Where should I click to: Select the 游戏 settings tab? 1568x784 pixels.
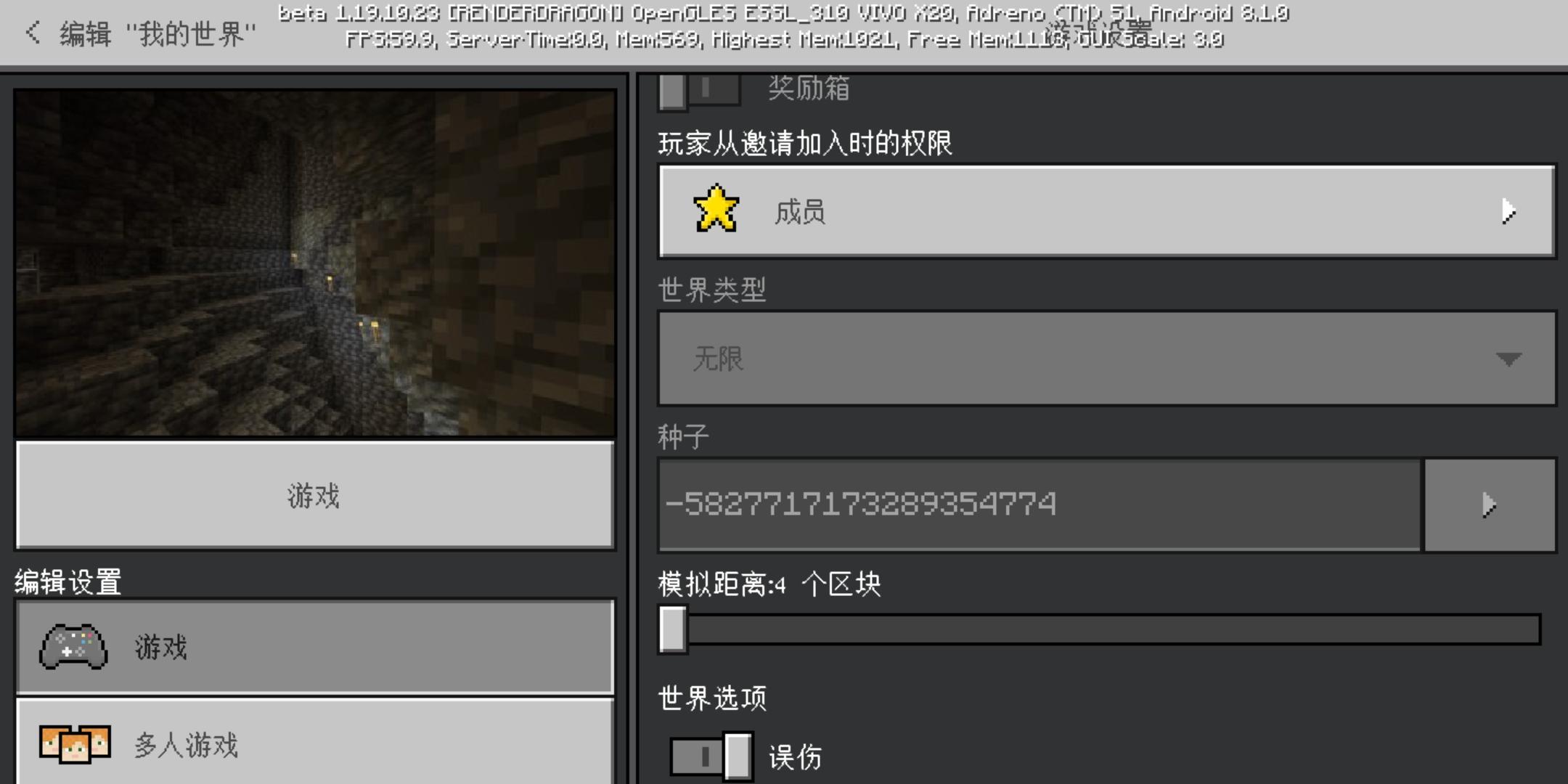click(x=315, y=646)
